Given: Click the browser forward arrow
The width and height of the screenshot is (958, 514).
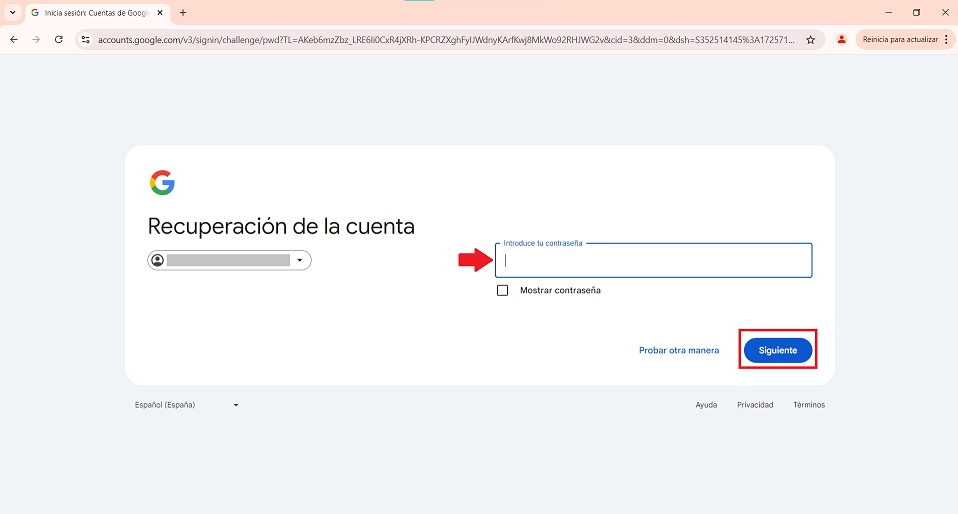Looking at the screenshot, I should click(36, 40).
